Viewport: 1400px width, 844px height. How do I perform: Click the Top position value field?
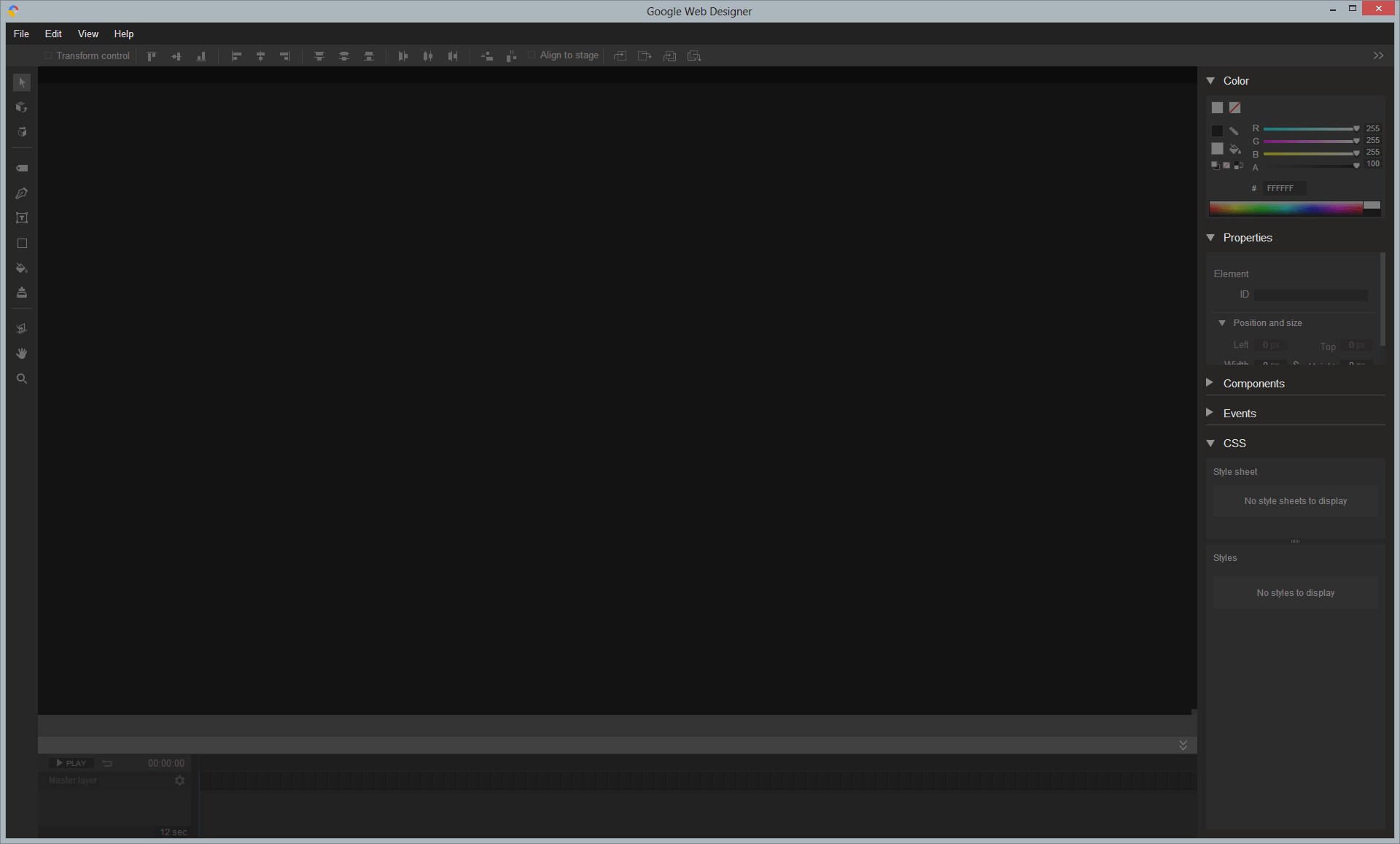pos(1358,344)
